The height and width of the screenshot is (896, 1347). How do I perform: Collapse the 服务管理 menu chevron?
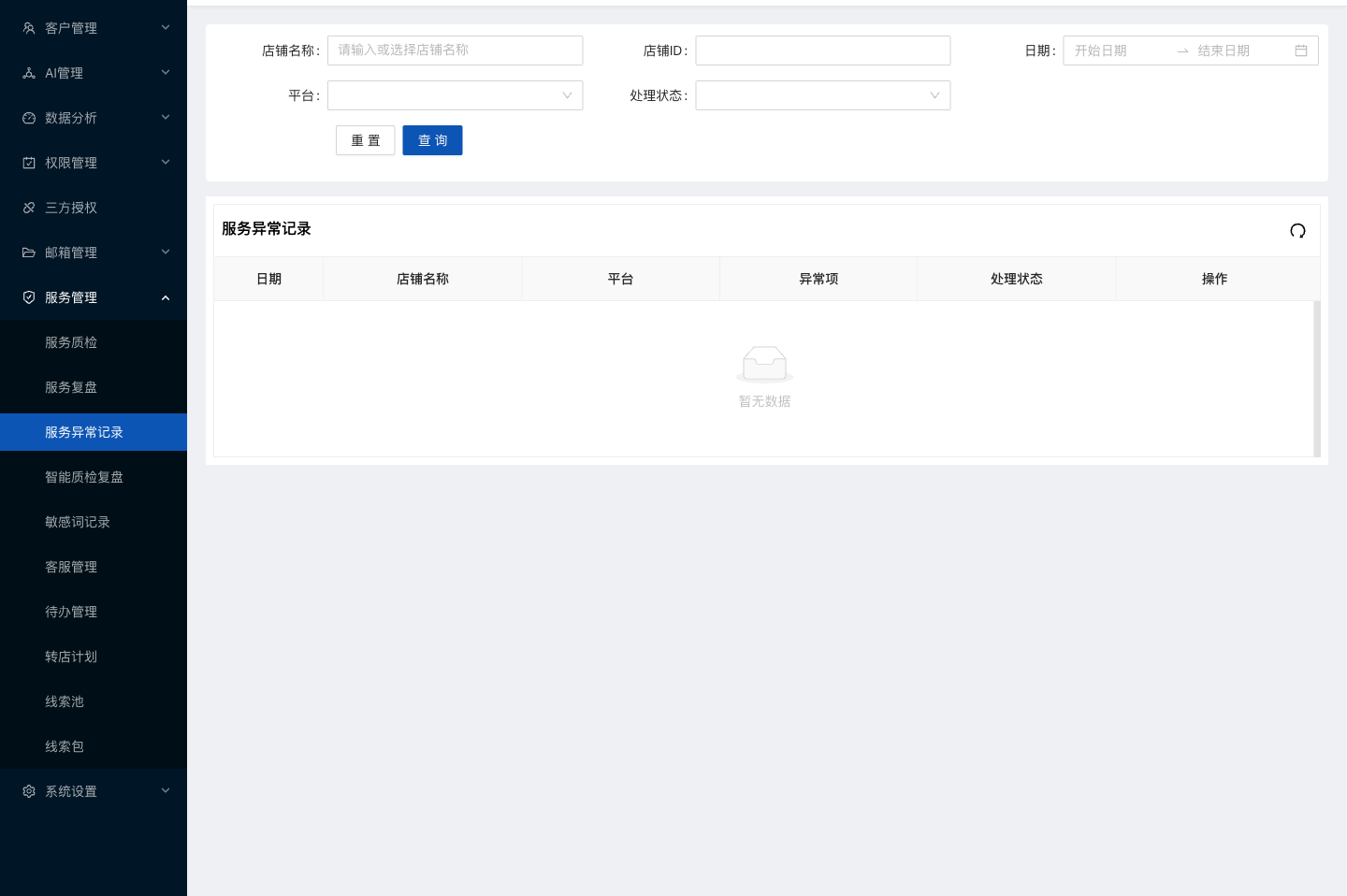point(166,297)
